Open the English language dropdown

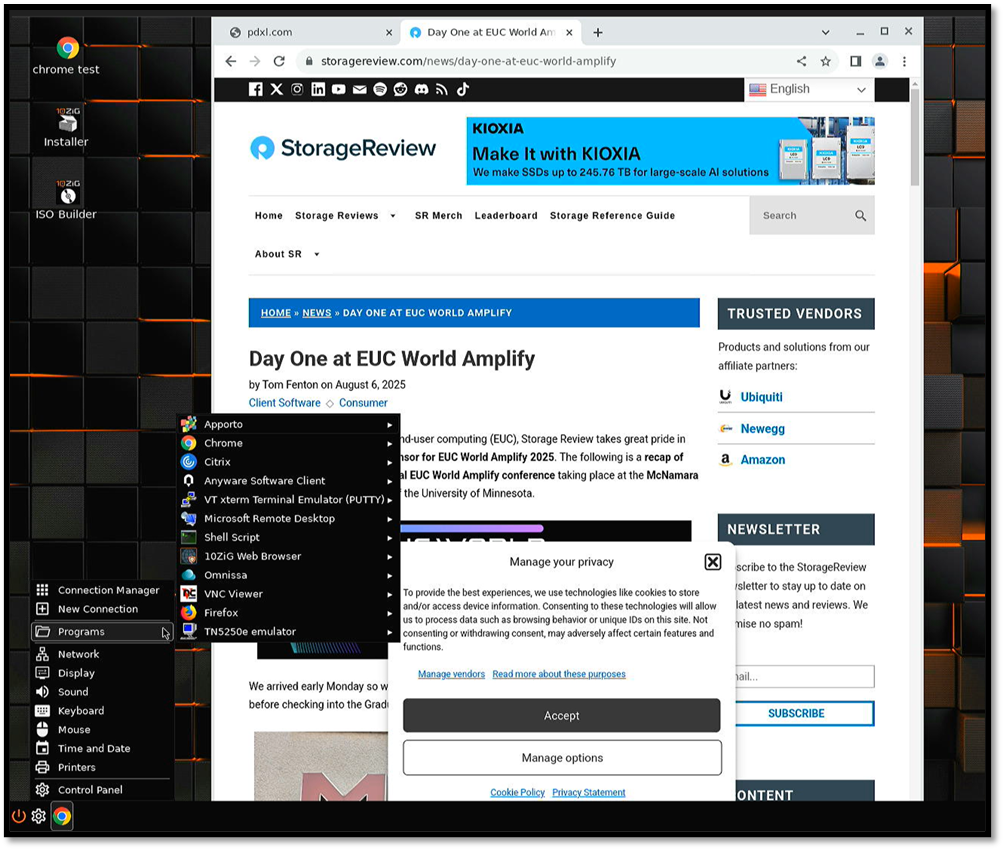click(809, 90)
